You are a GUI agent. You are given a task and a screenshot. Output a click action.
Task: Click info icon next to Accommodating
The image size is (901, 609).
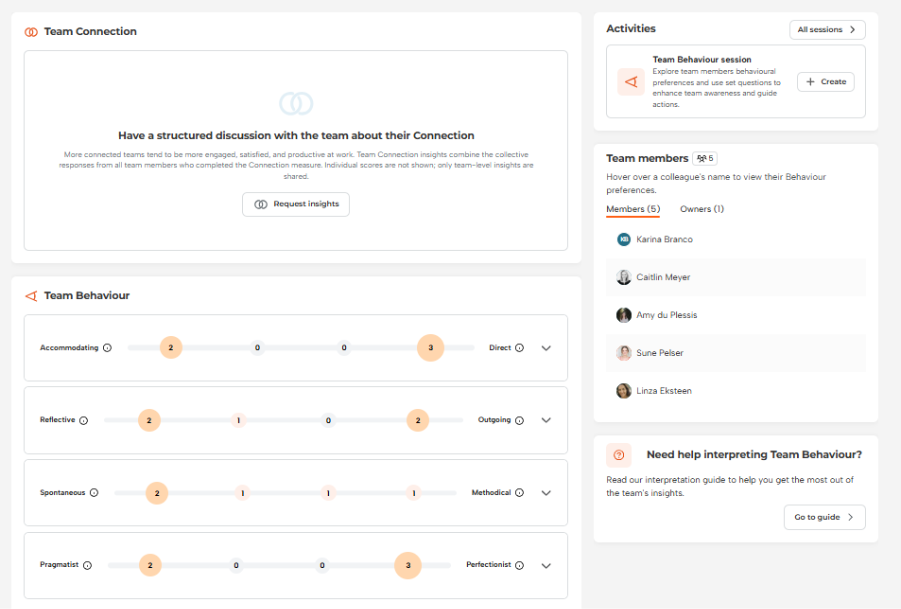click(107, 348)
